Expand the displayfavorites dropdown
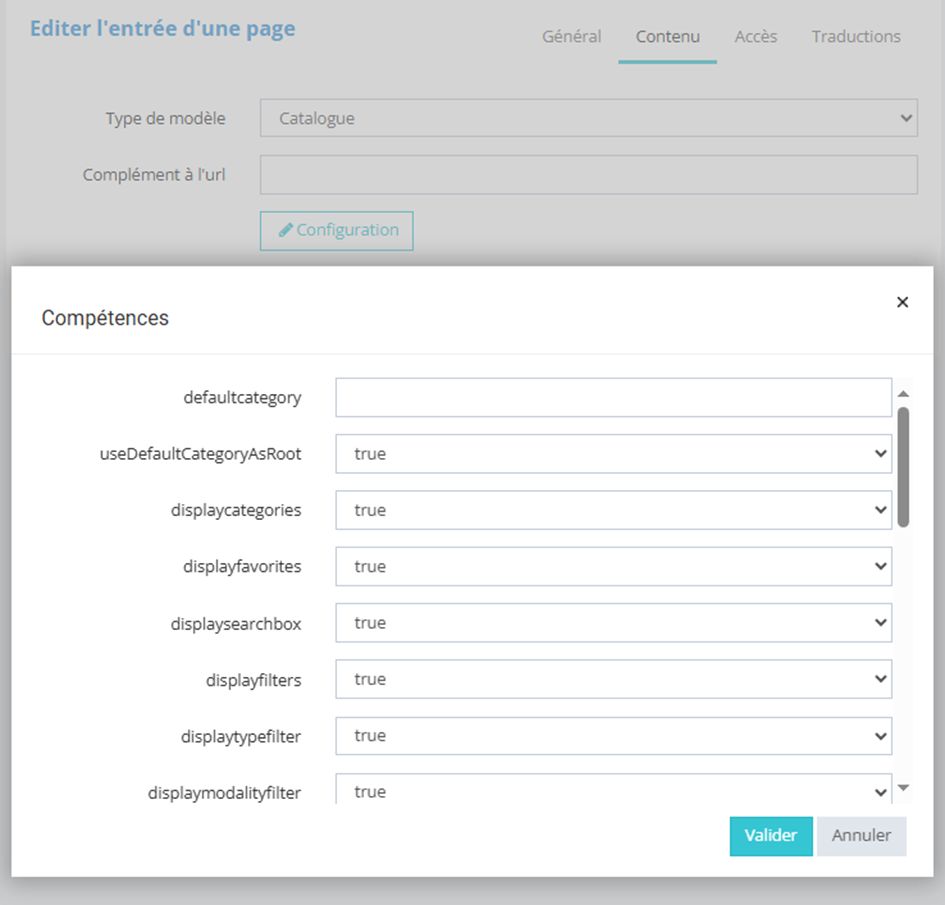This screenshot has height=905, width=945. pyautogui.click(x=613, y=567)
